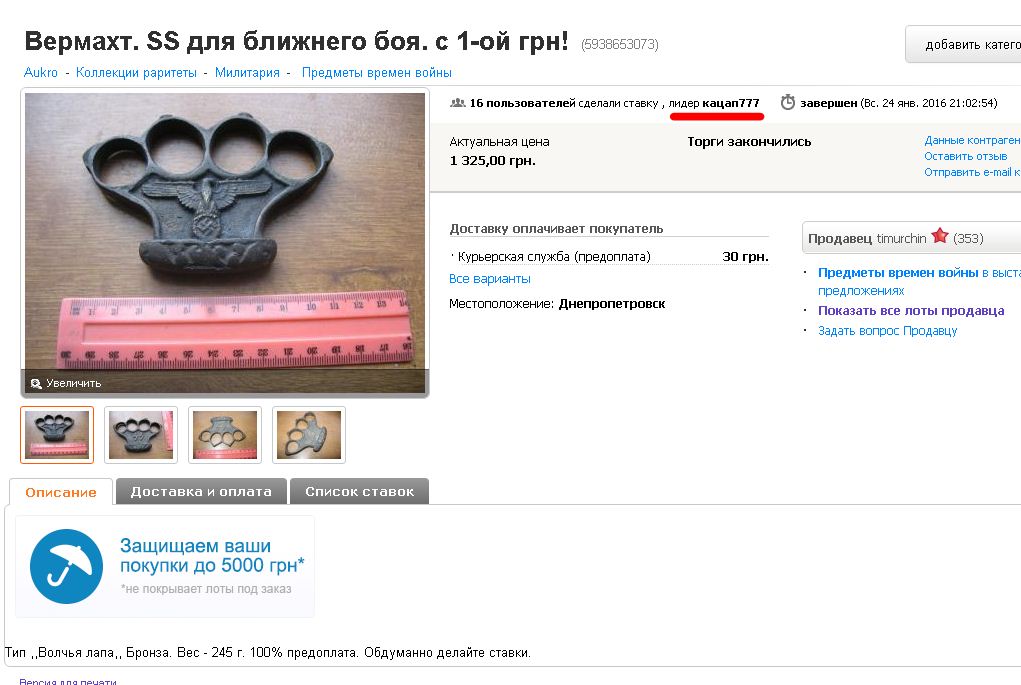The height and width of the screenshot is (685, 1021).
Task: Click the seller's red star rating icon
Action: tap(940, 236)
